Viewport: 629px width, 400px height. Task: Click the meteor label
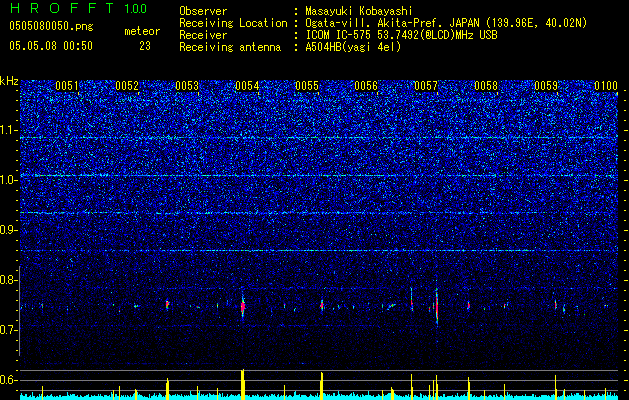[x=142, y=31]
